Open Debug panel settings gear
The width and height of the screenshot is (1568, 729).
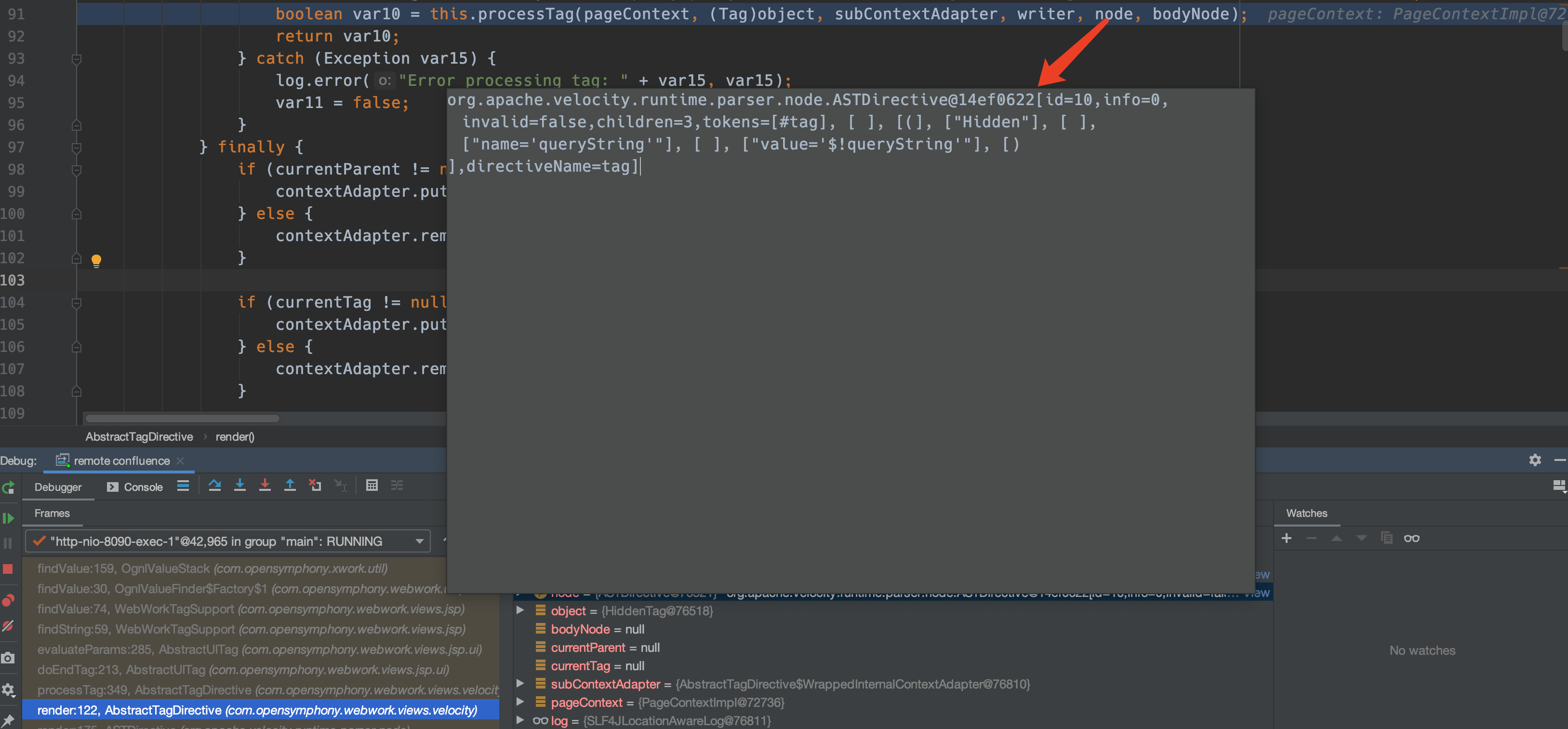1535,460
